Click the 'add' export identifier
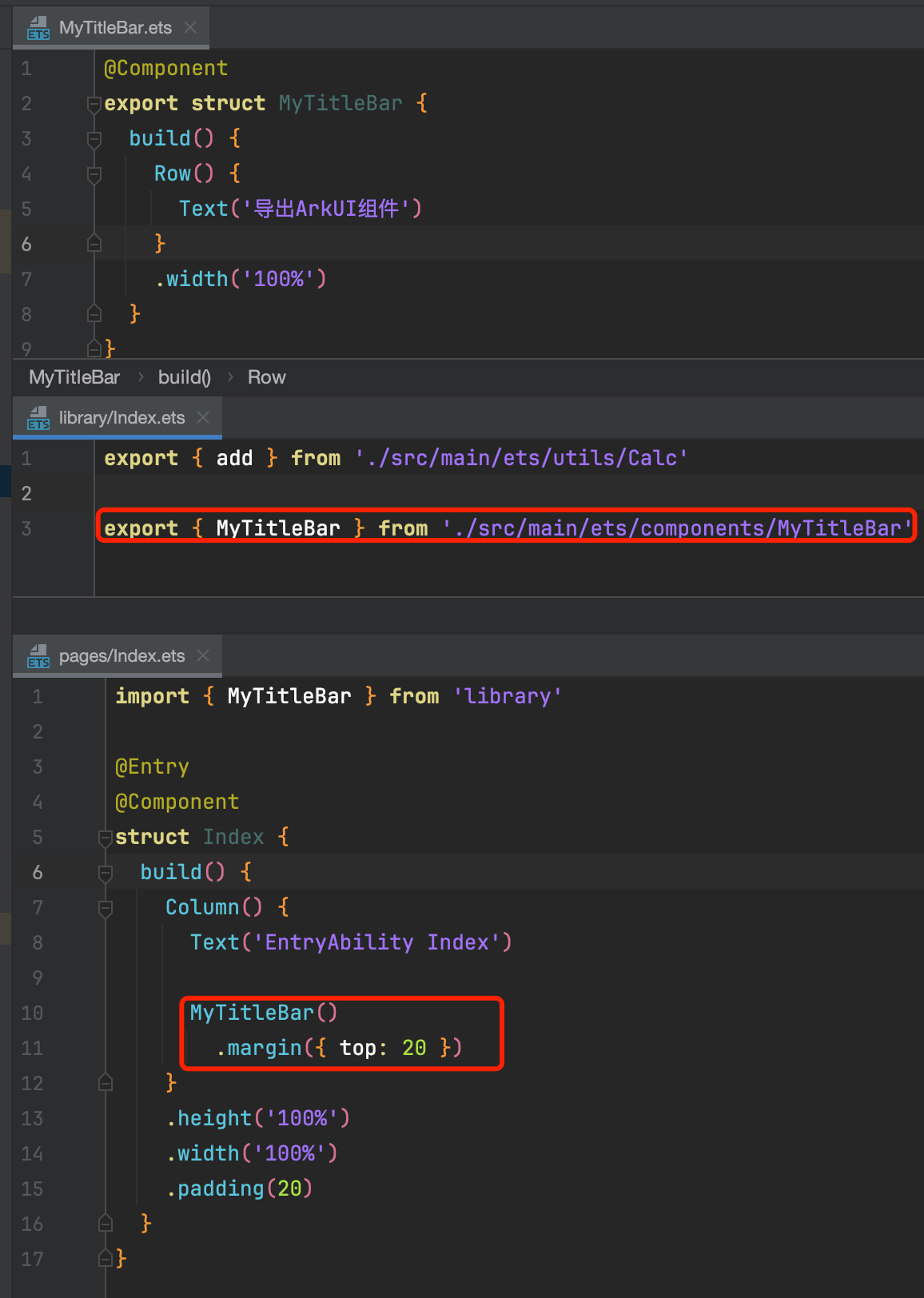Image resolution: width=924 pixels, height=1298 pixels. coord(234,458)
